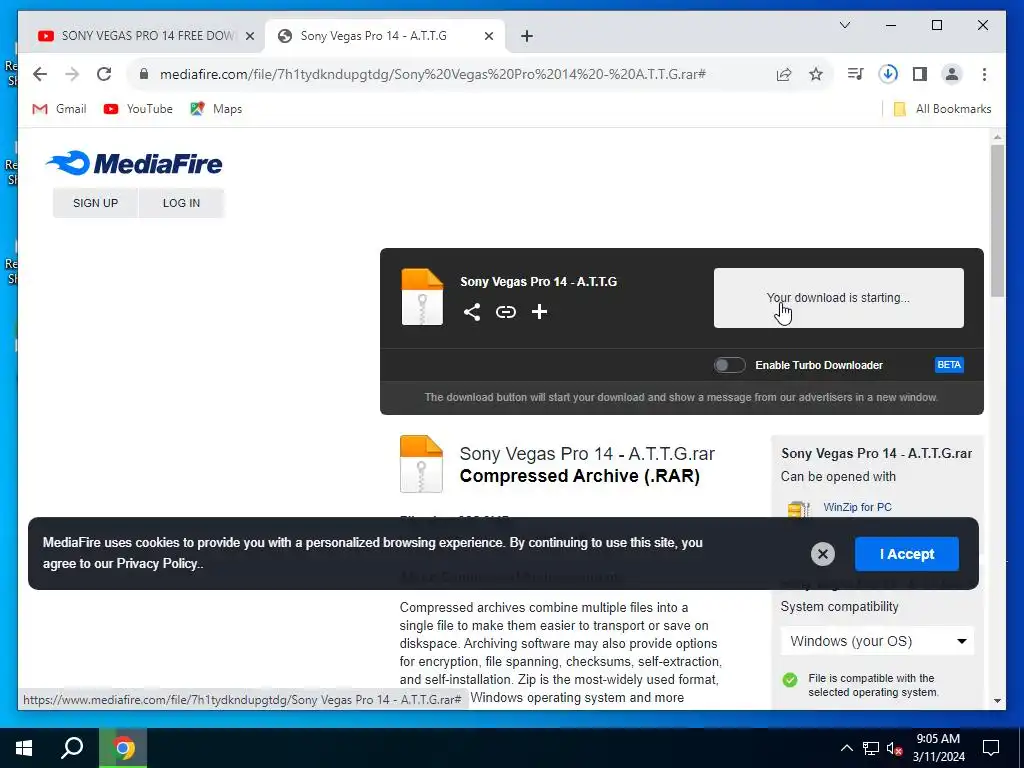This screenshot has height=768, width=1024.
Task: Go back to previous page
Action: 40,74
